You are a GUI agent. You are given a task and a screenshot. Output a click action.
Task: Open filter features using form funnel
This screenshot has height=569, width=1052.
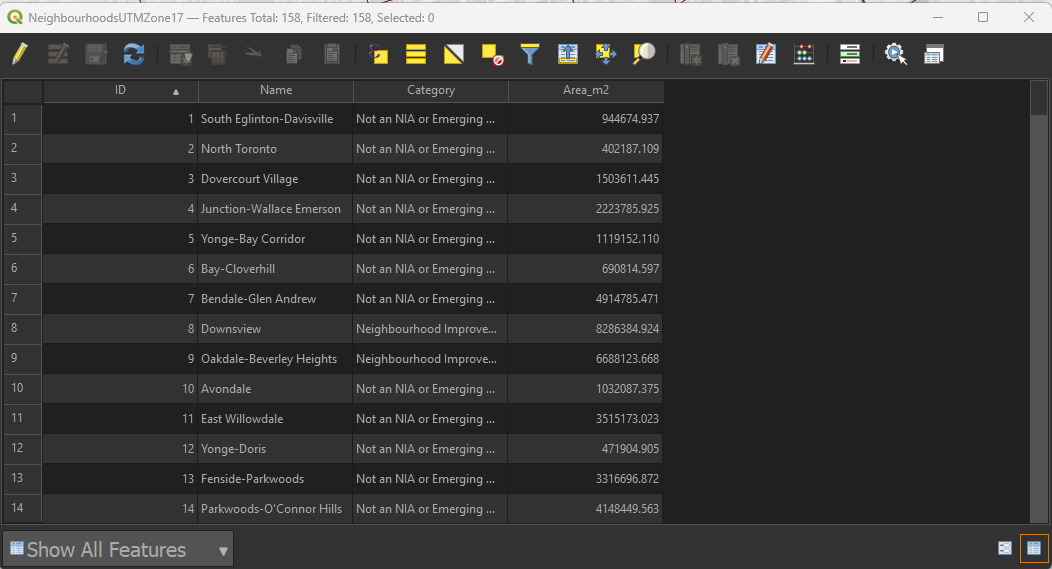click(x=530, y=54)
